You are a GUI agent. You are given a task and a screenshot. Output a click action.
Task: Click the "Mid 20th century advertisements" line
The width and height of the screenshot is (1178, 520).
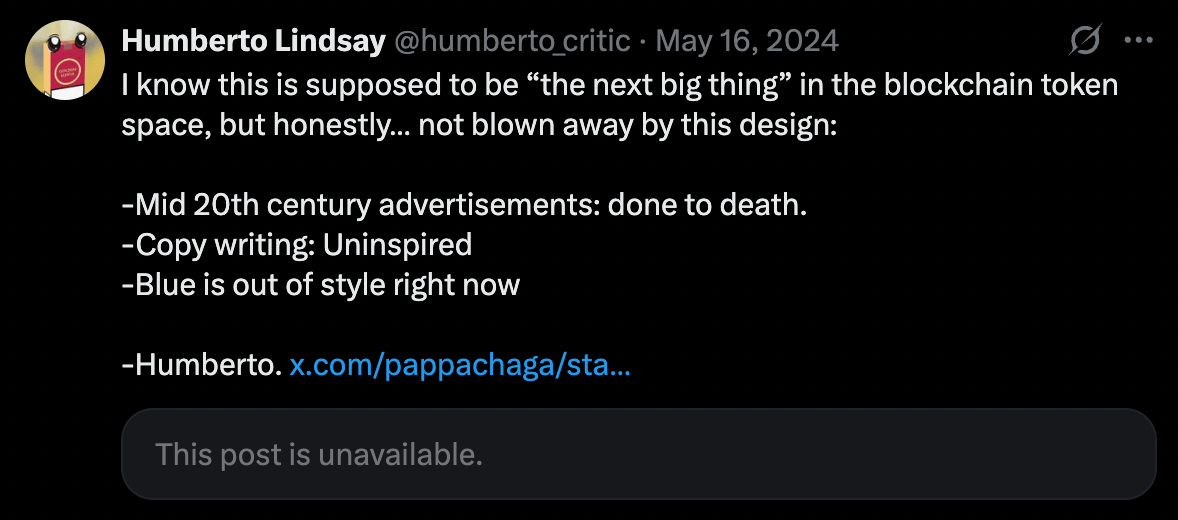[x=464, y=204]
